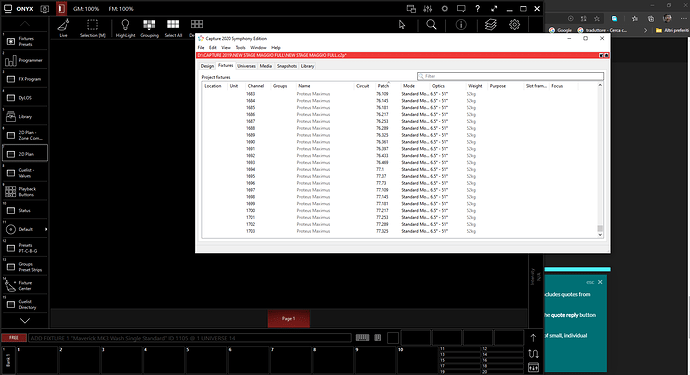Collapse sidebar with the up chevron
Viewport: 690px width, 375px height.
point(25,23)
